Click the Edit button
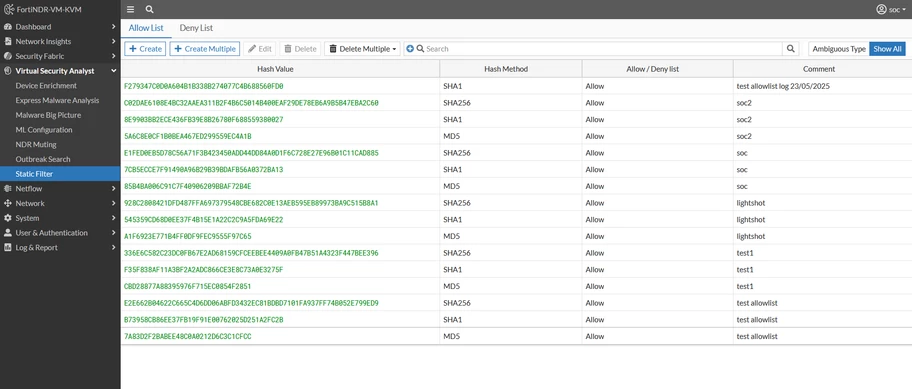Image resolution: width=912 pixels, height=389 pixels. [x=260, y=49]
